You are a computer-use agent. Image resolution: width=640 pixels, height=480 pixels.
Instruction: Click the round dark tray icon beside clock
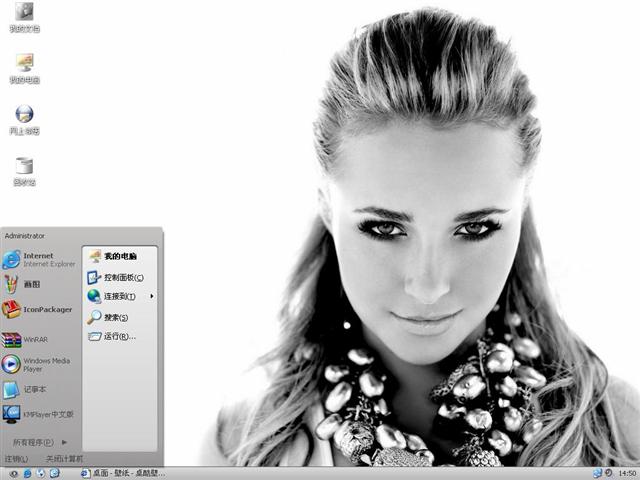[x=609, y=473]
